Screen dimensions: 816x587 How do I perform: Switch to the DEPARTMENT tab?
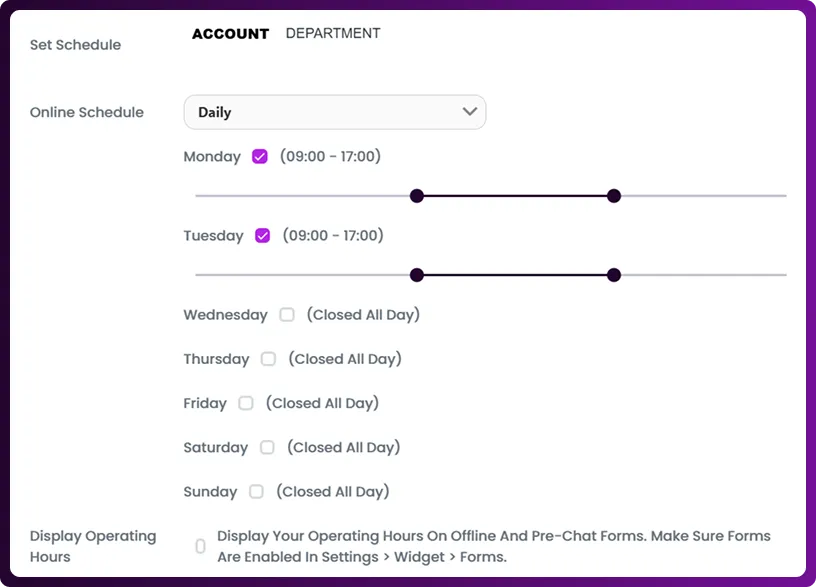click(333, 33)
